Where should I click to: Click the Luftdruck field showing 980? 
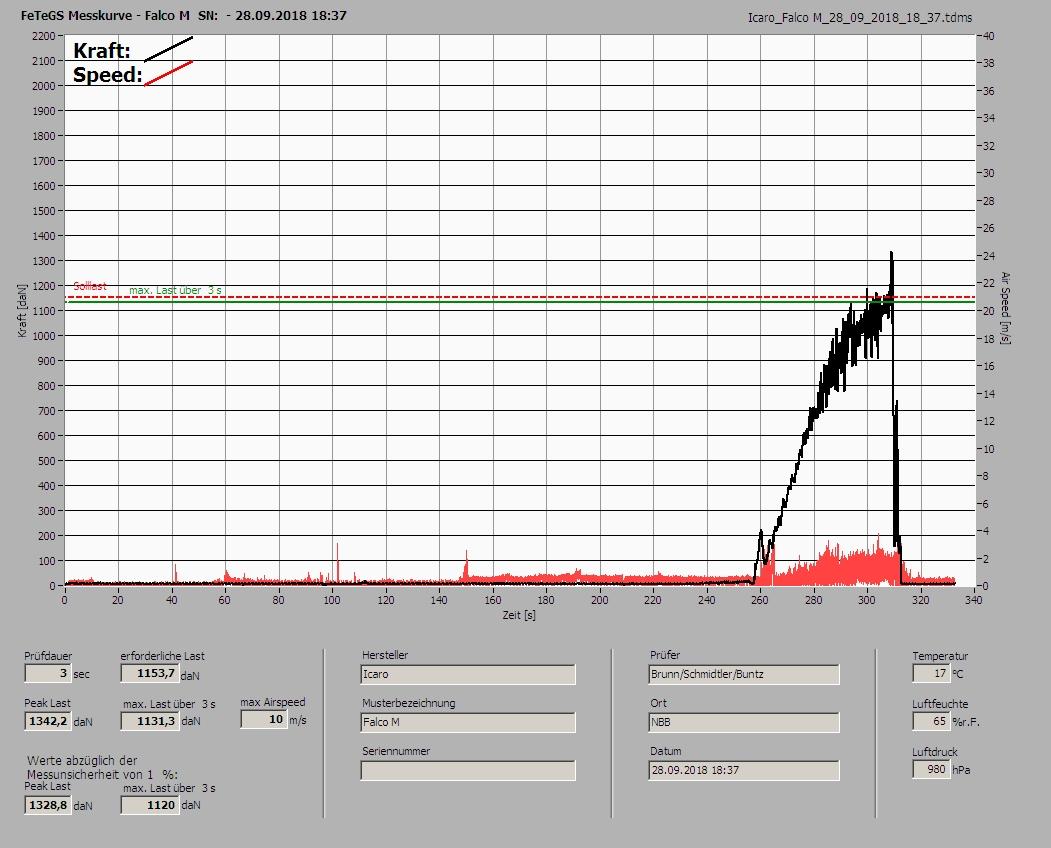click(931, 770)
